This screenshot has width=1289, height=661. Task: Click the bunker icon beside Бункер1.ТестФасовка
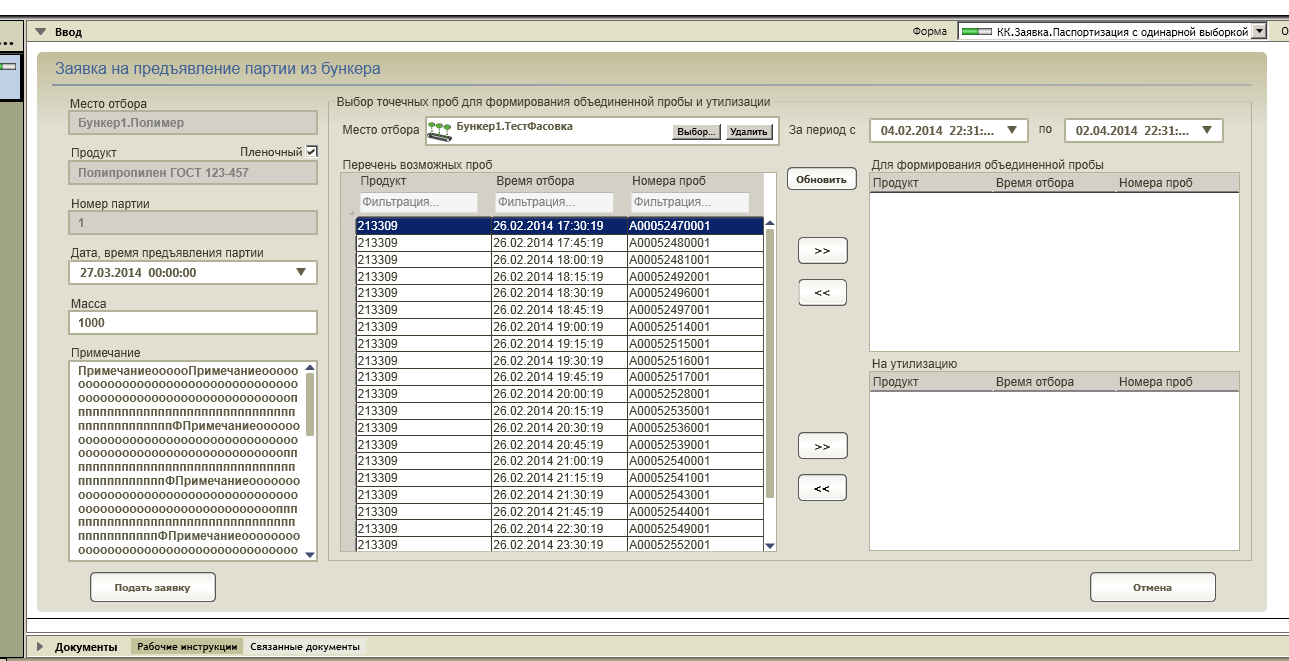click(440, 130)
